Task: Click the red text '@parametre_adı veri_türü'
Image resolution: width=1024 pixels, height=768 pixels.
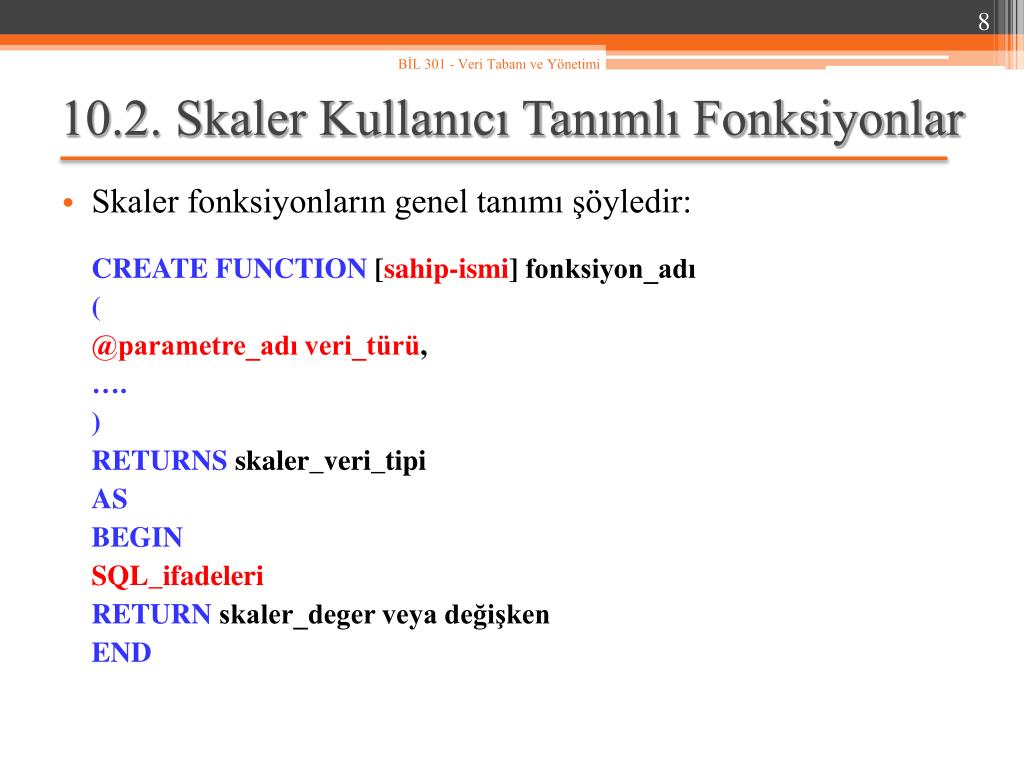Action: coord(255,345)
